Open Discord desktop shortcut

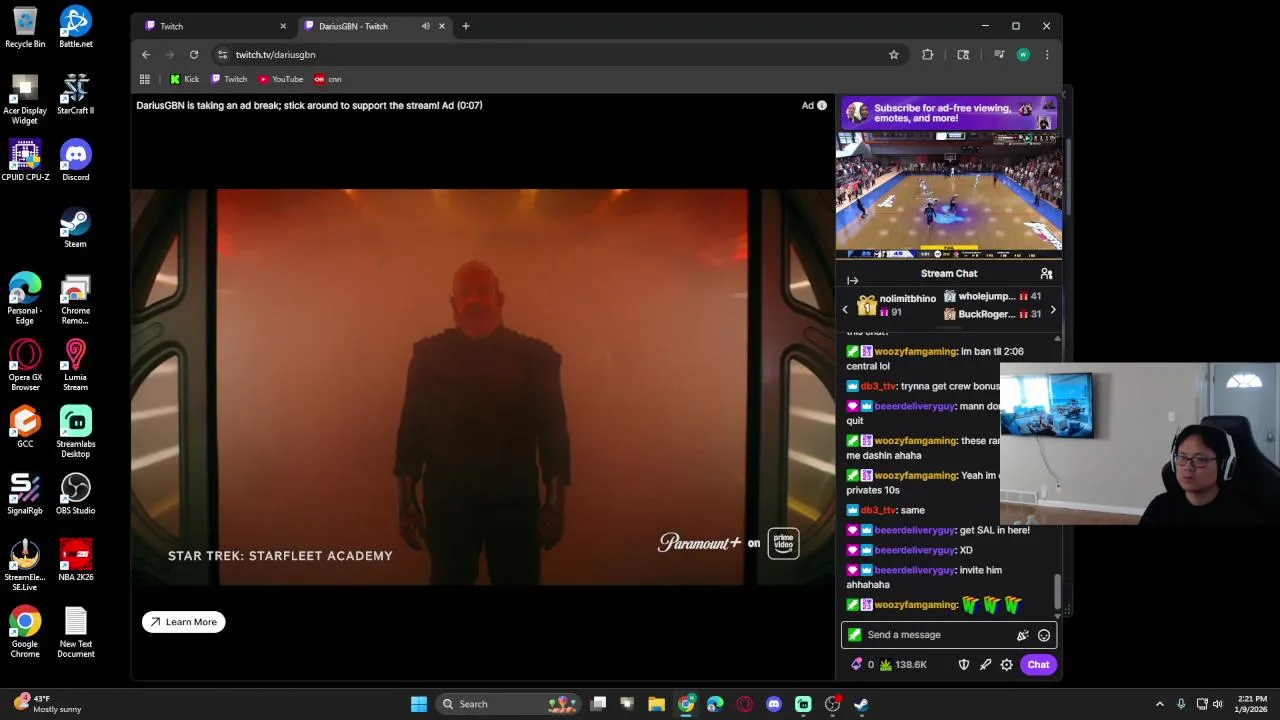coord(76,161)
